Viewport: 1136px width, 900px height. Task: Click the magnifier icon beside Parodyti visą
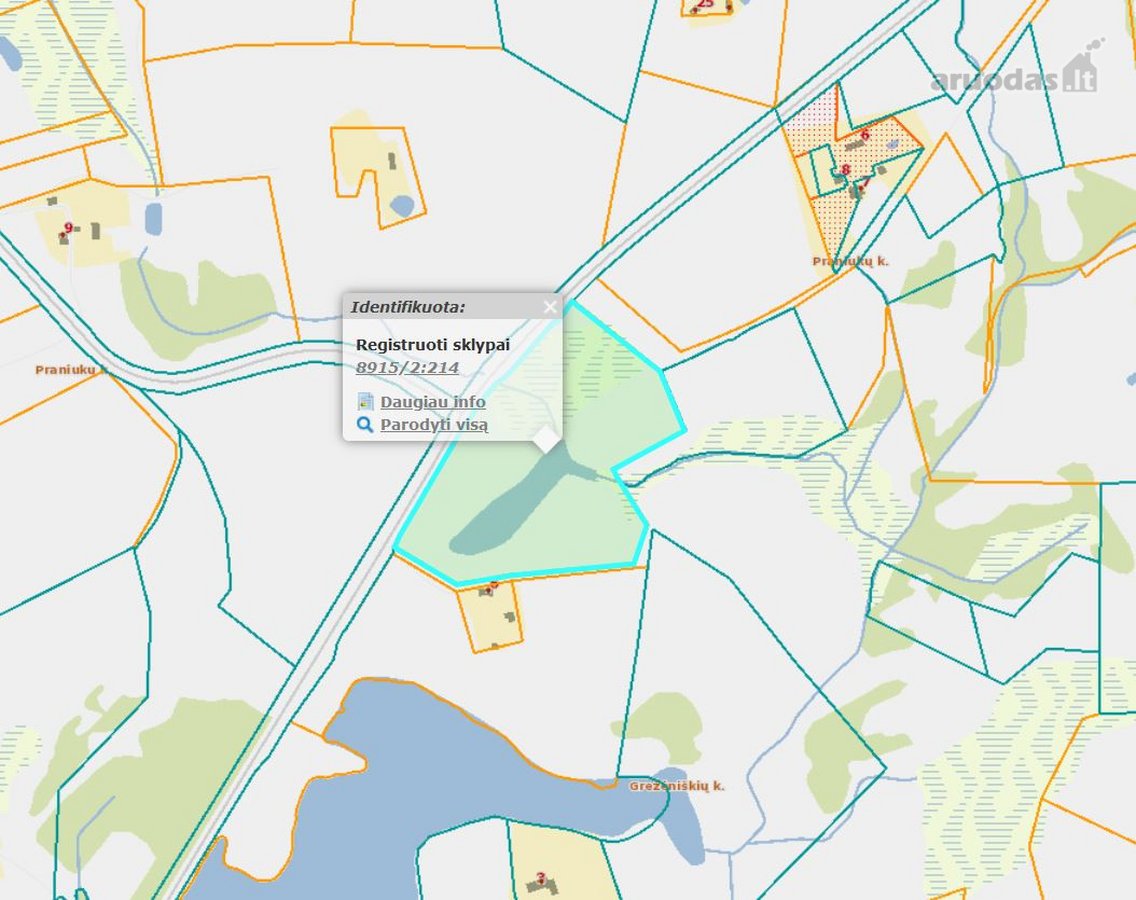365,425
